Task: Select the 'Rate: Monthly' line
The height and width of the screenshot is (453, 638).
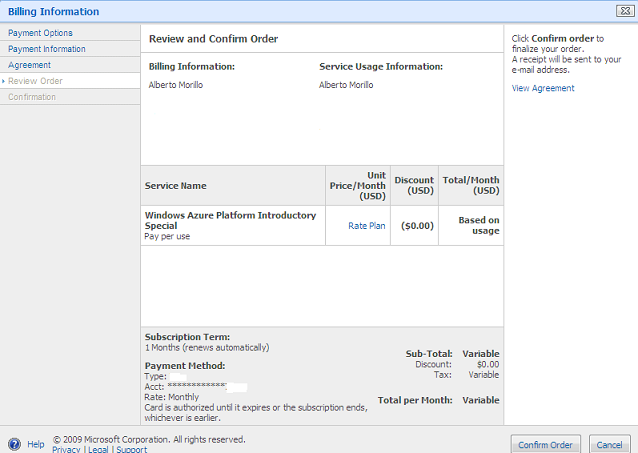Action: pos(172,397)
